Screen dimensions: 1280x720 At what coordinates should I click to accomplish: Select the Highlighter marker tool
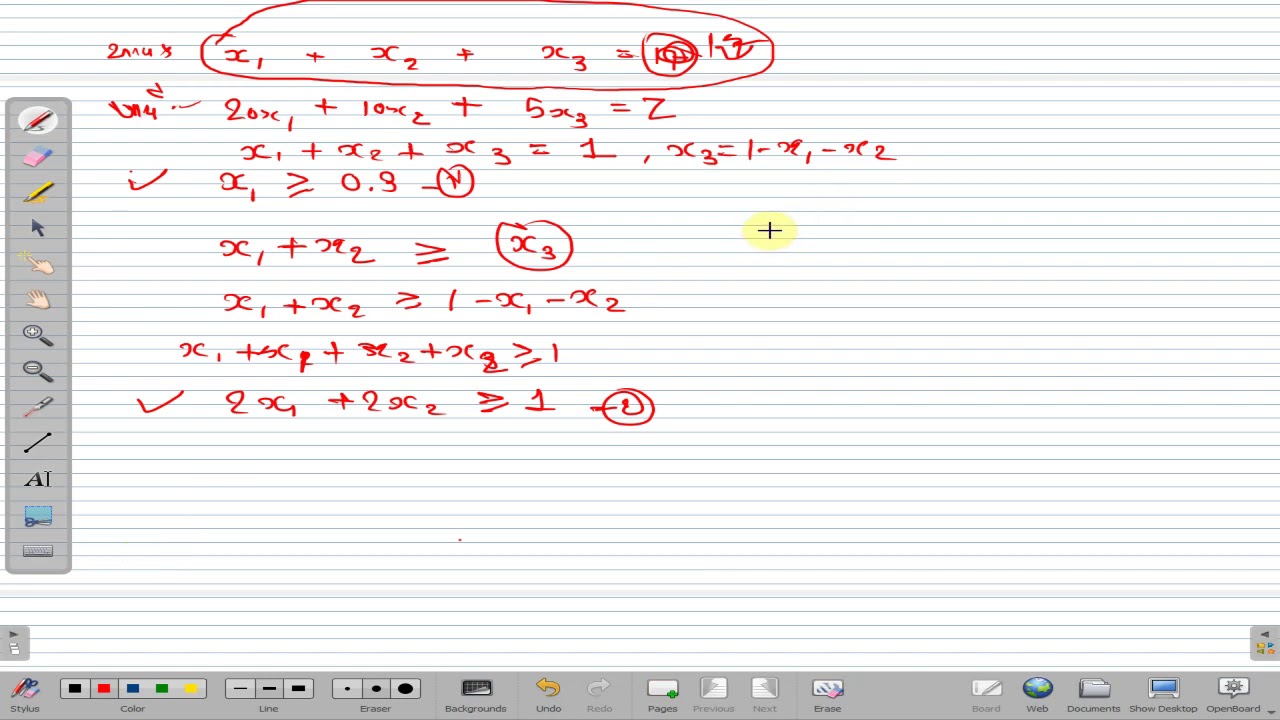(x=38, y=192)
